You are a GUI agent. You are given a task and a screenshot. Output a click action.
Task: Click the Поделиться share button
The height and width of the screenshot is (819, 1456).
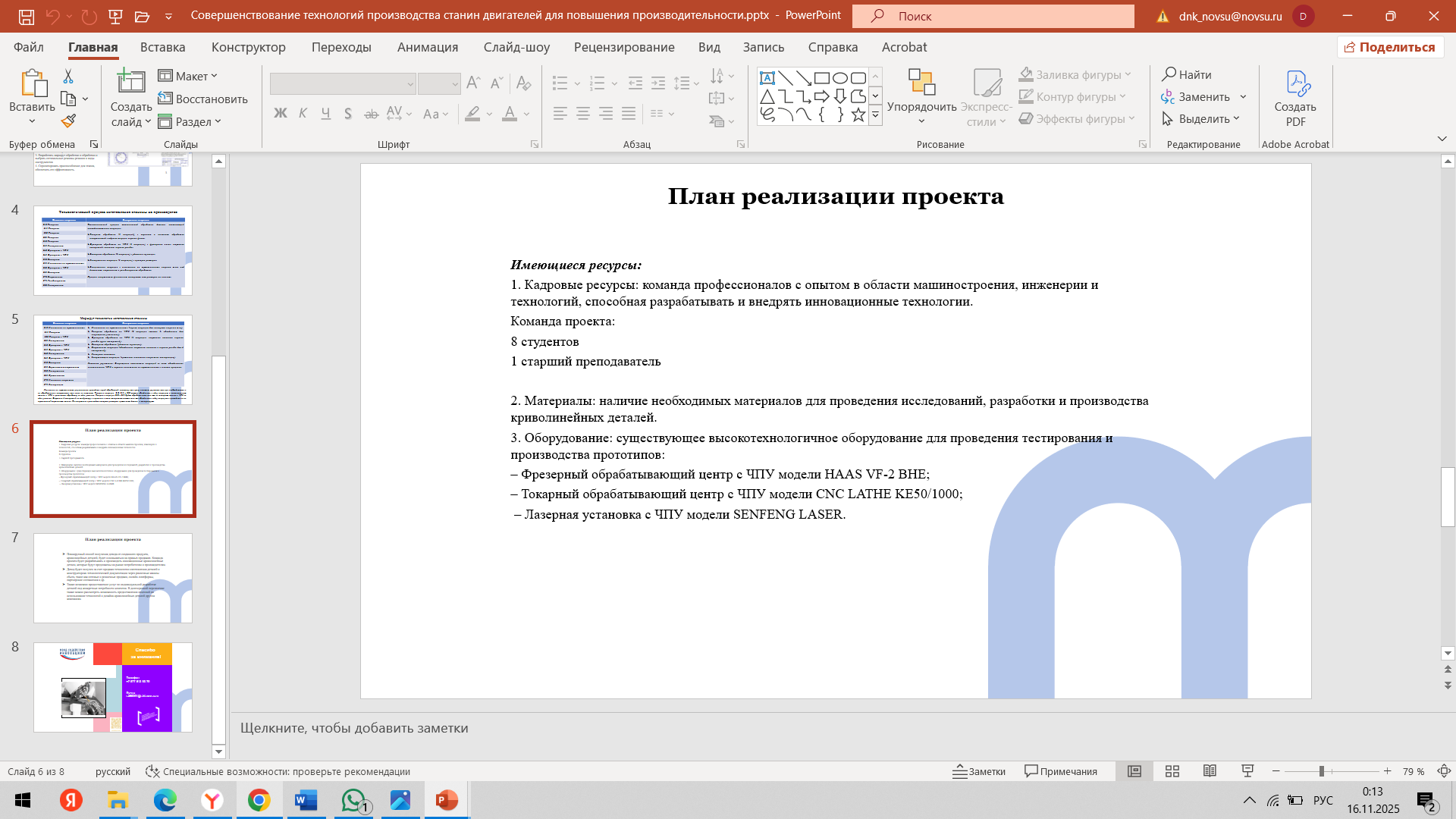coord(1390,47)
